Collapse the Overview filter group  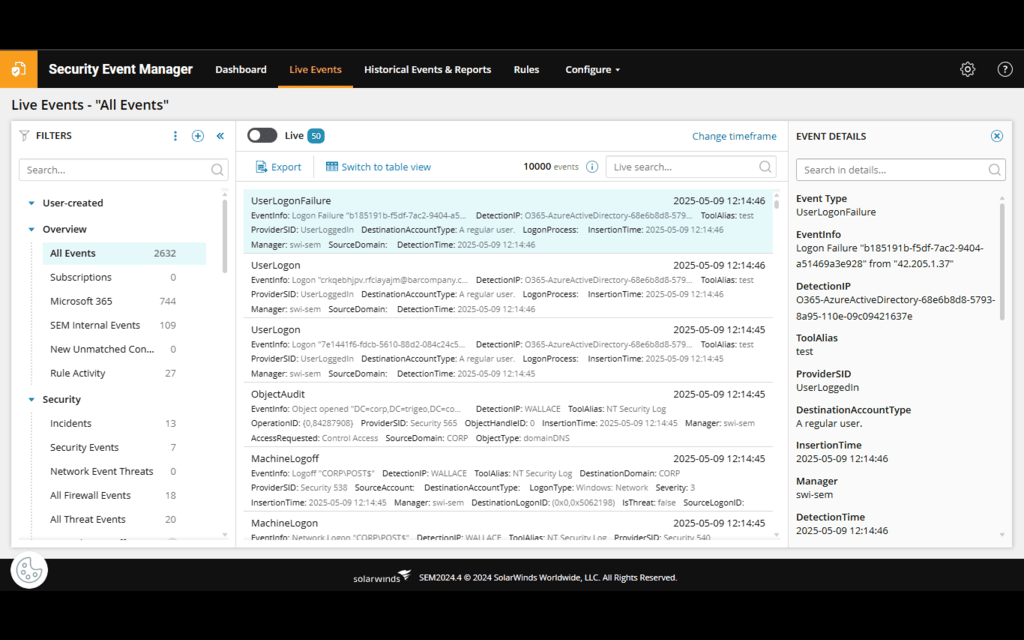click(31, 229)
